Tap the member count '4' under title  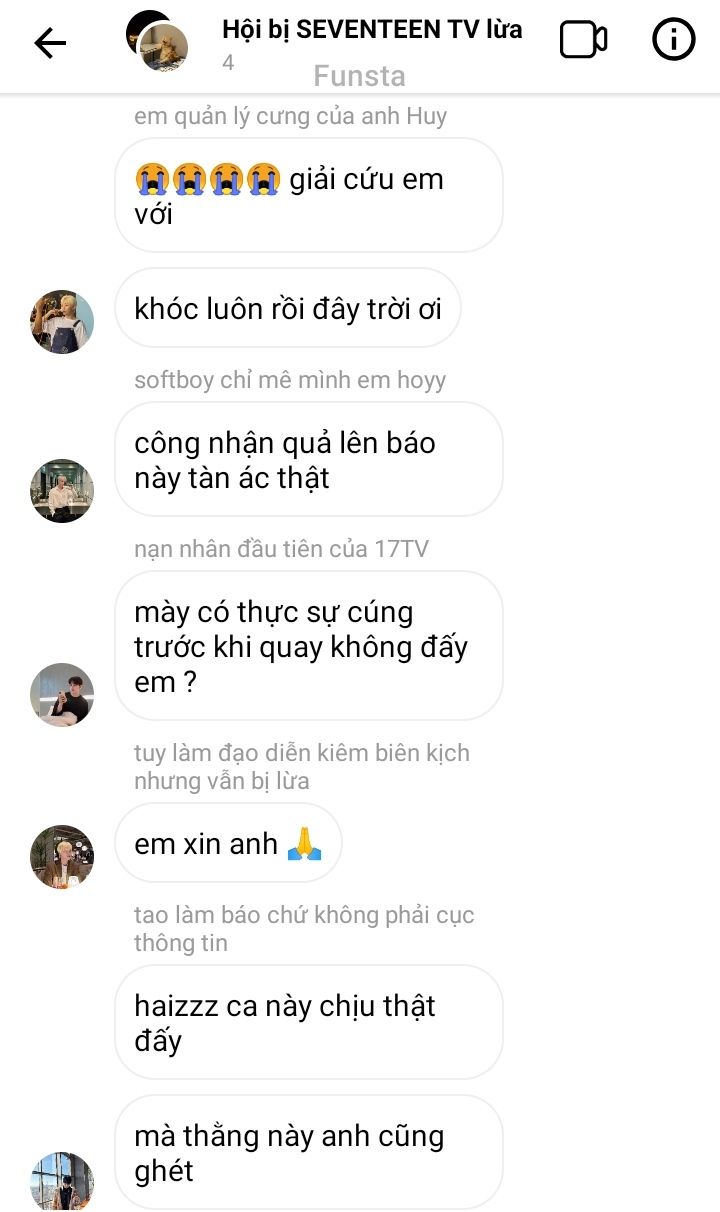click(x=228, y=63)
